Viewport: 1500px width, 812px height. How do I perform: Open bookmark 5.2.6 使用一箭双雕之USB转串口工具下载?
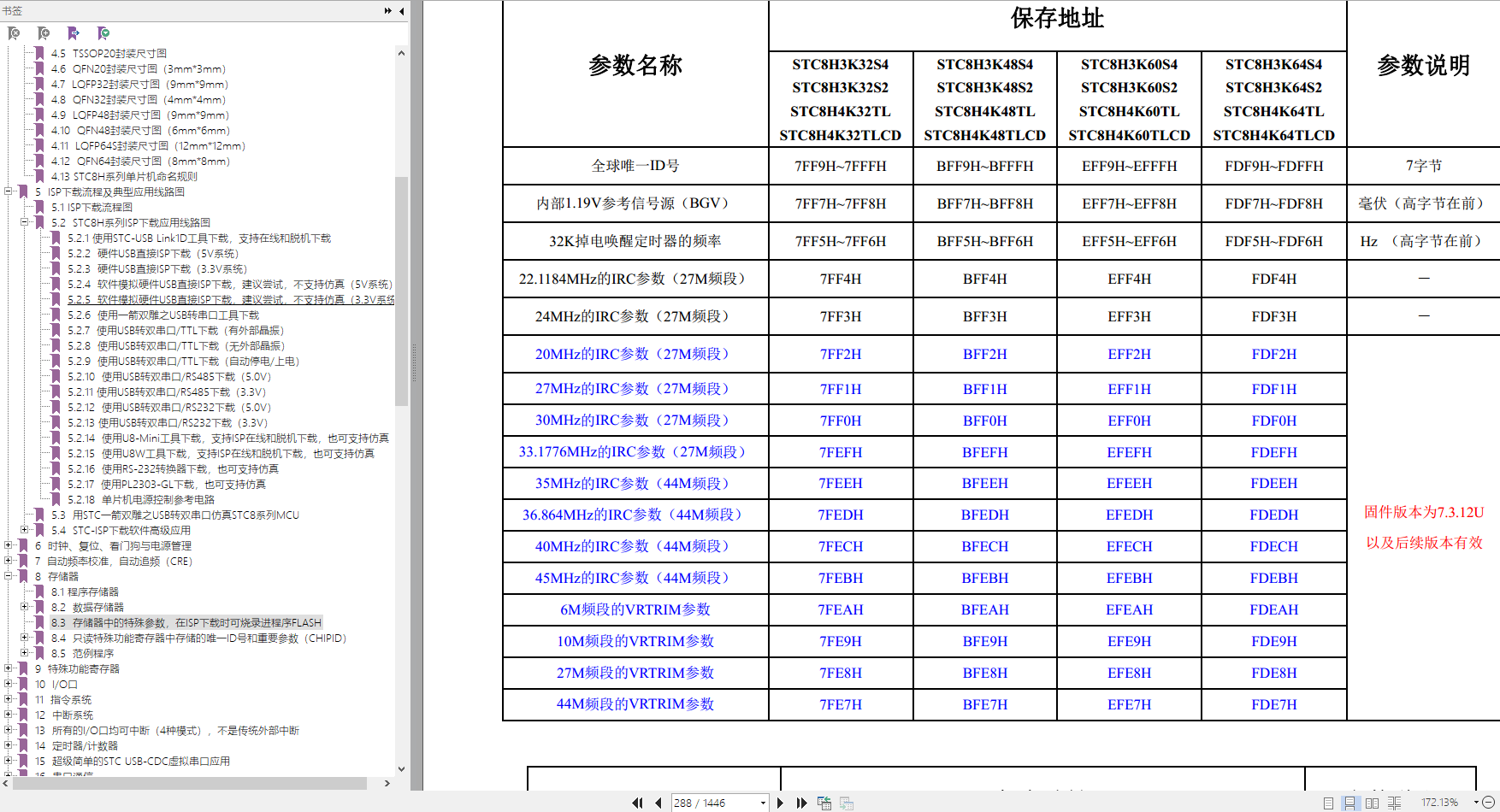[163, 315]
